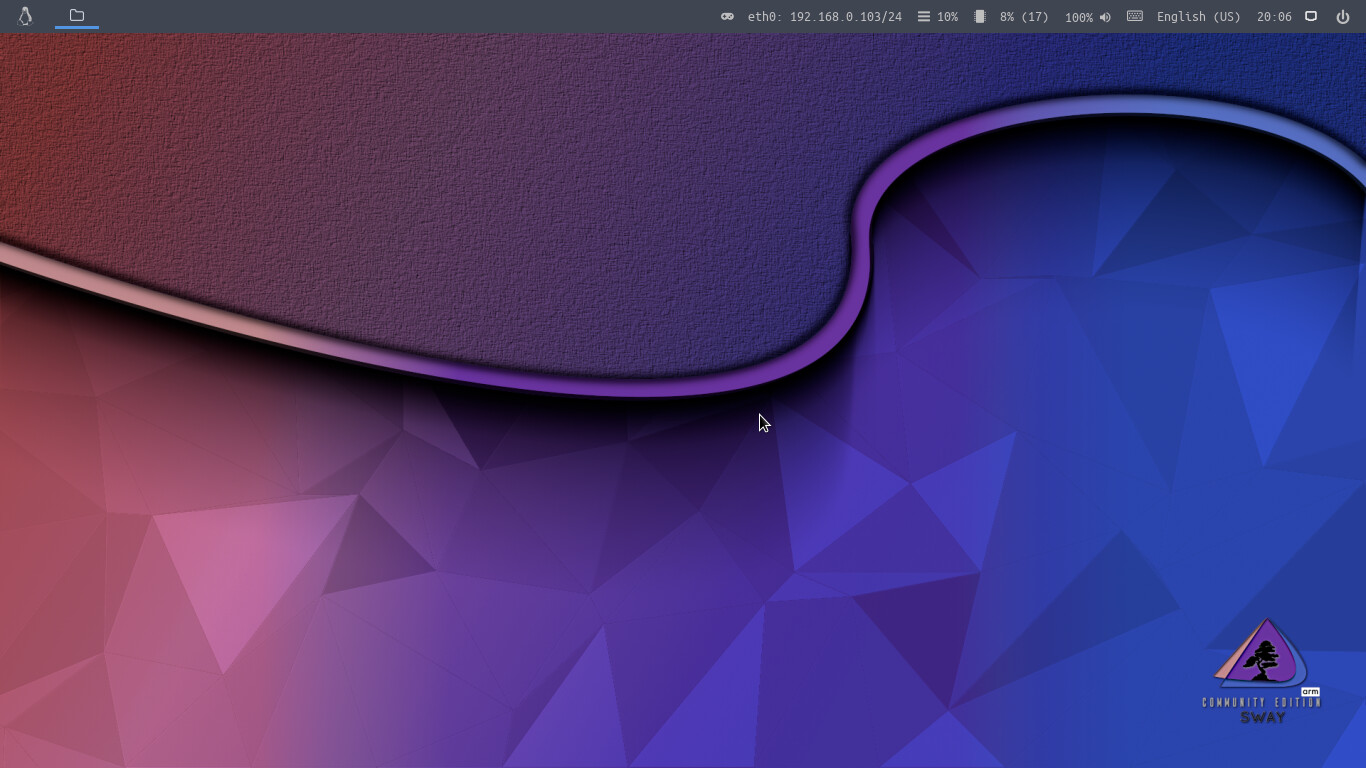Click the eth0 network address text
This screenshot has height=768, width=1366.
[825, 17]
